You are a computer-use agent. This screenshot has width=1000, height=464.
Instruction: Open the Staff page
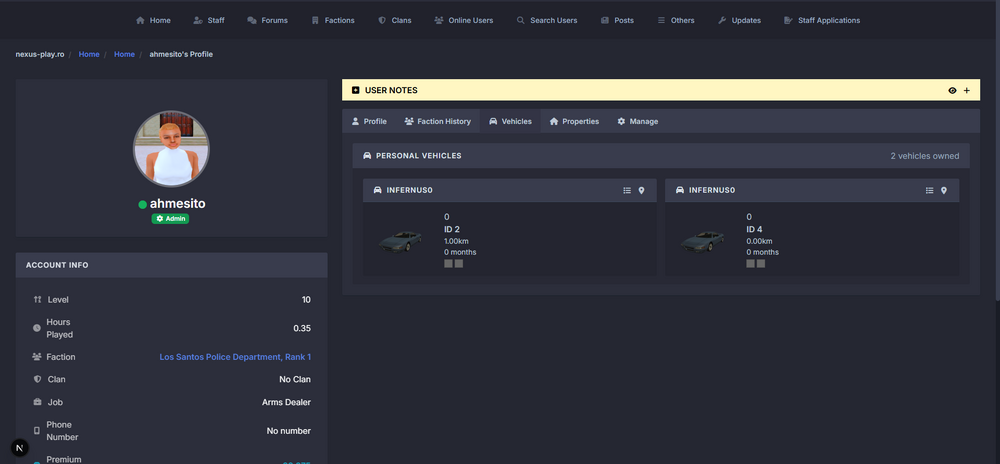[209, 20]
